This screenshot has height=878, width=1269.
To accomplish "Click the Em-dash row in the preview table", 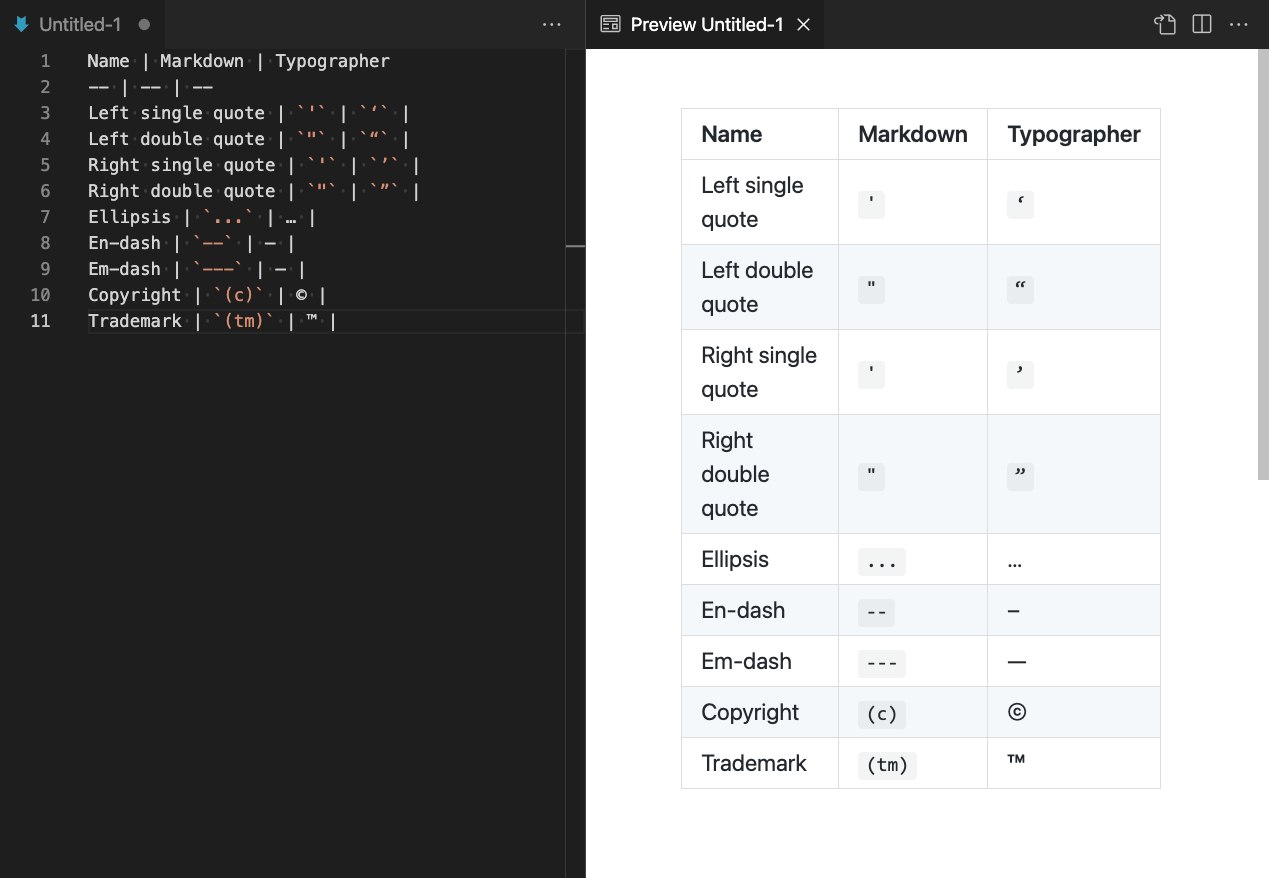I will click(x=746, y=661).
